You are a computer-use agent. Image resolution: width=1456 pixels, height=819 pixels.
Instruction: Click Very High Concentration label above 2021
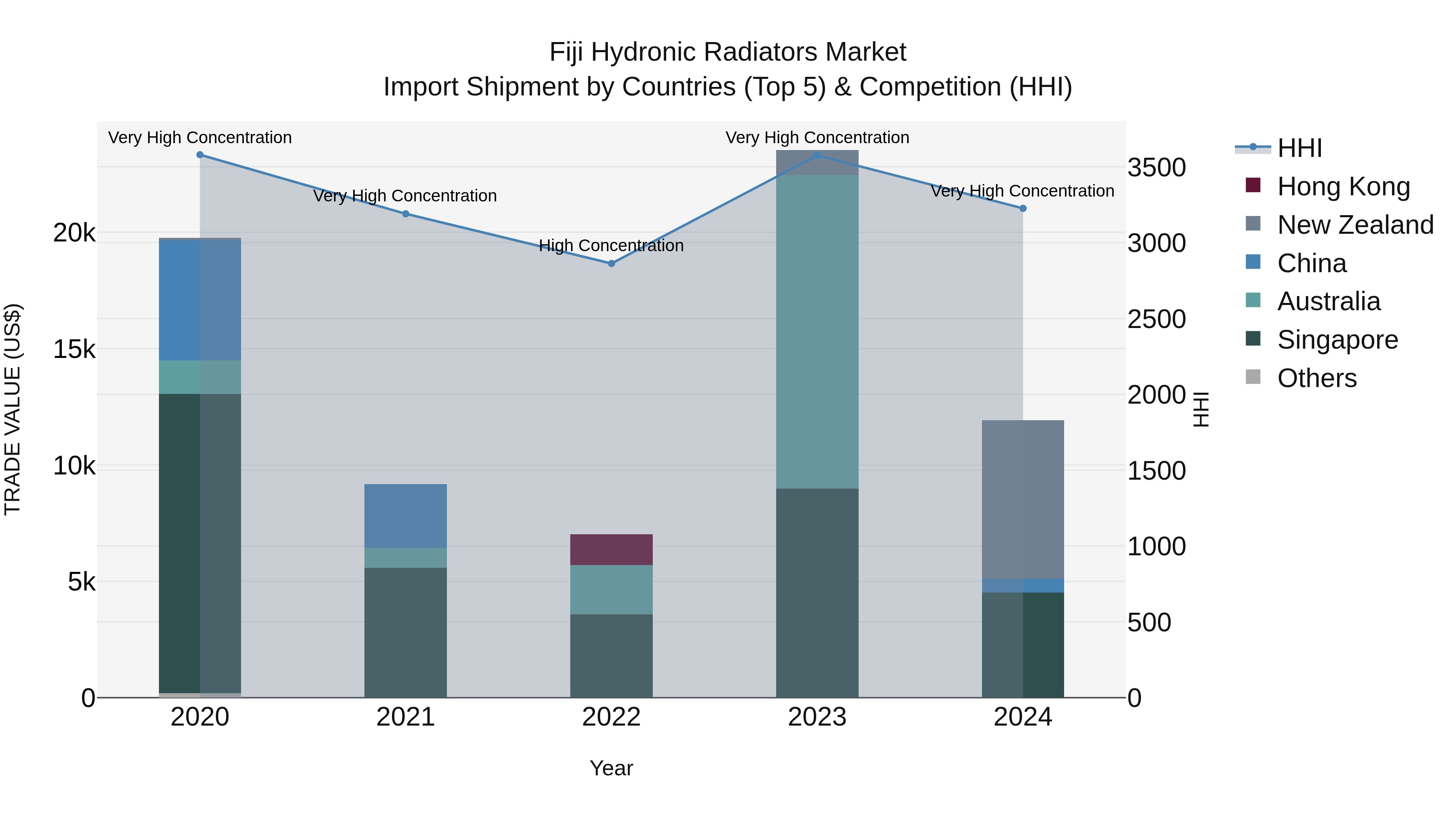pos(405,196)
